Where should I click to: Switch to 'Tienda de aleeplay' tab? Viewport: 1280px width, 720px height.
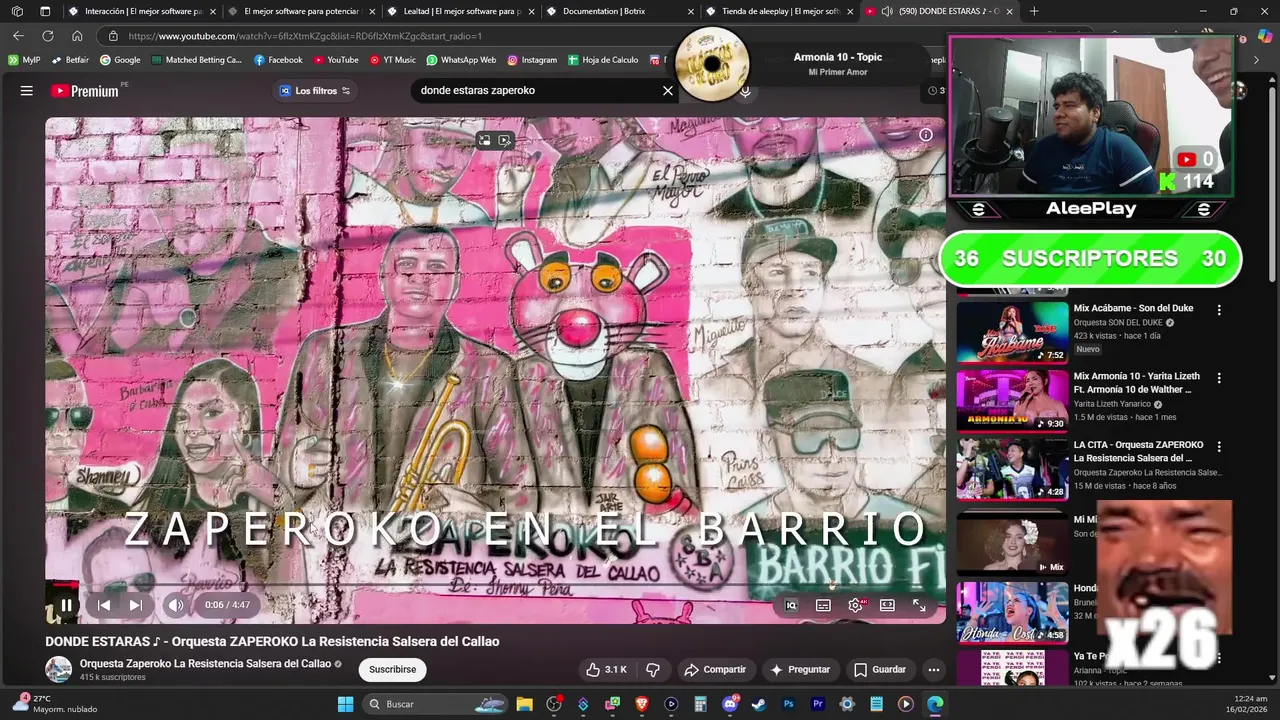coord(780,11)
